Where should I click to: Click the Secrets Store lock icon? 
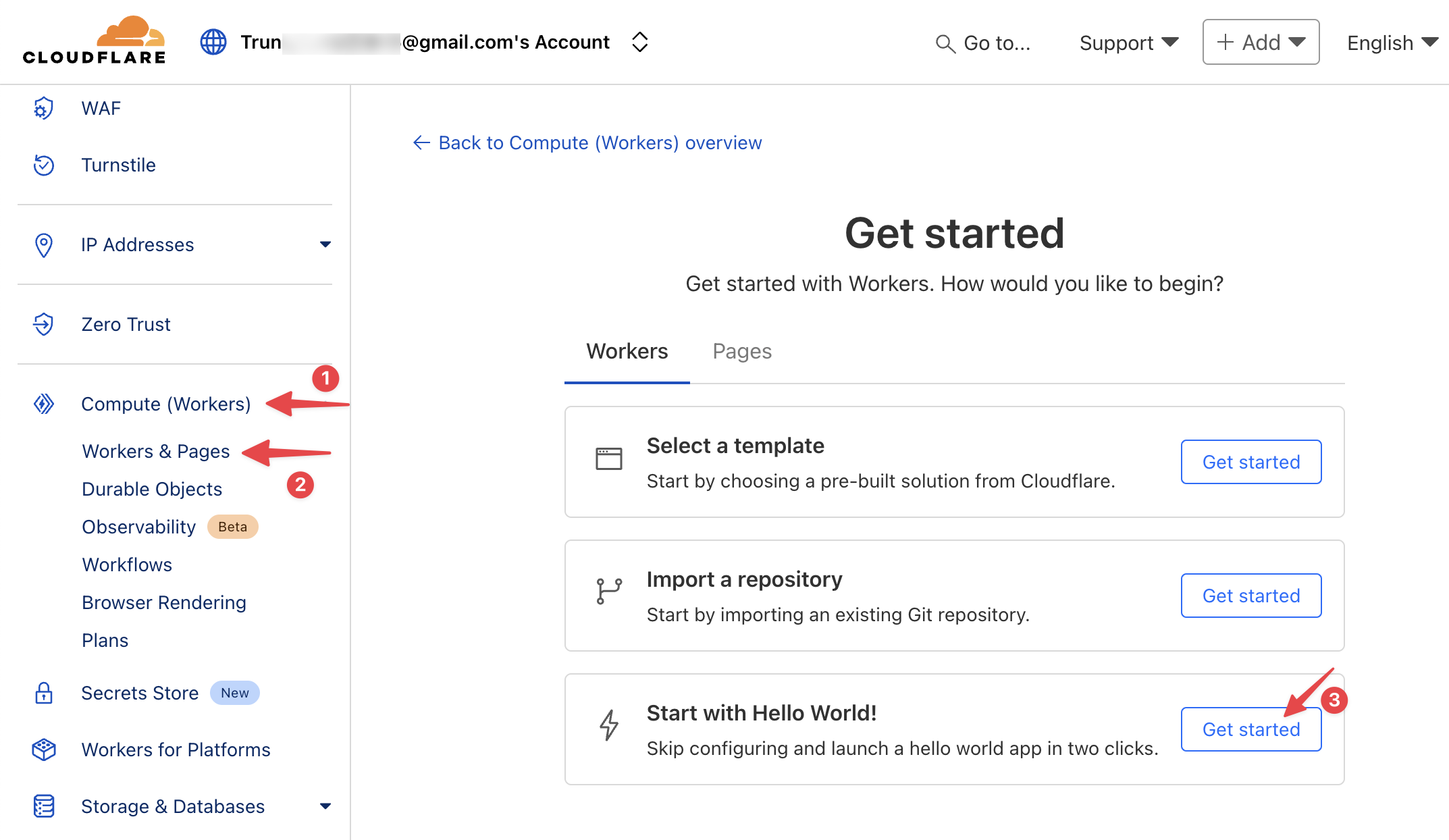tap(44, 693)
